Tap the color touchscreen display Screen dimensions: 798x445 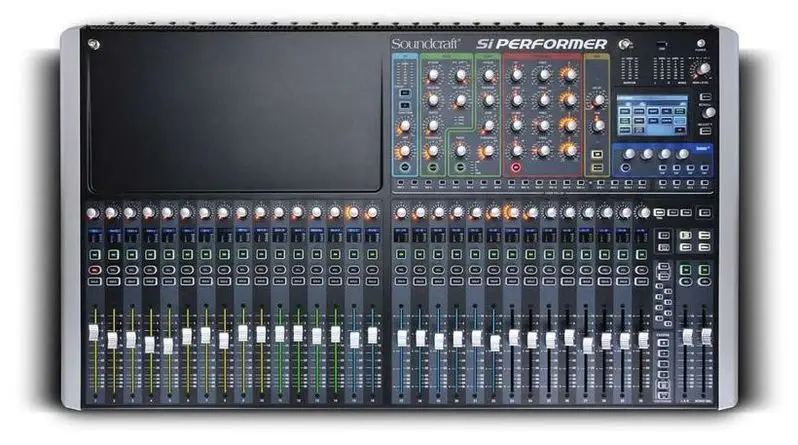[x=652, y=115]
